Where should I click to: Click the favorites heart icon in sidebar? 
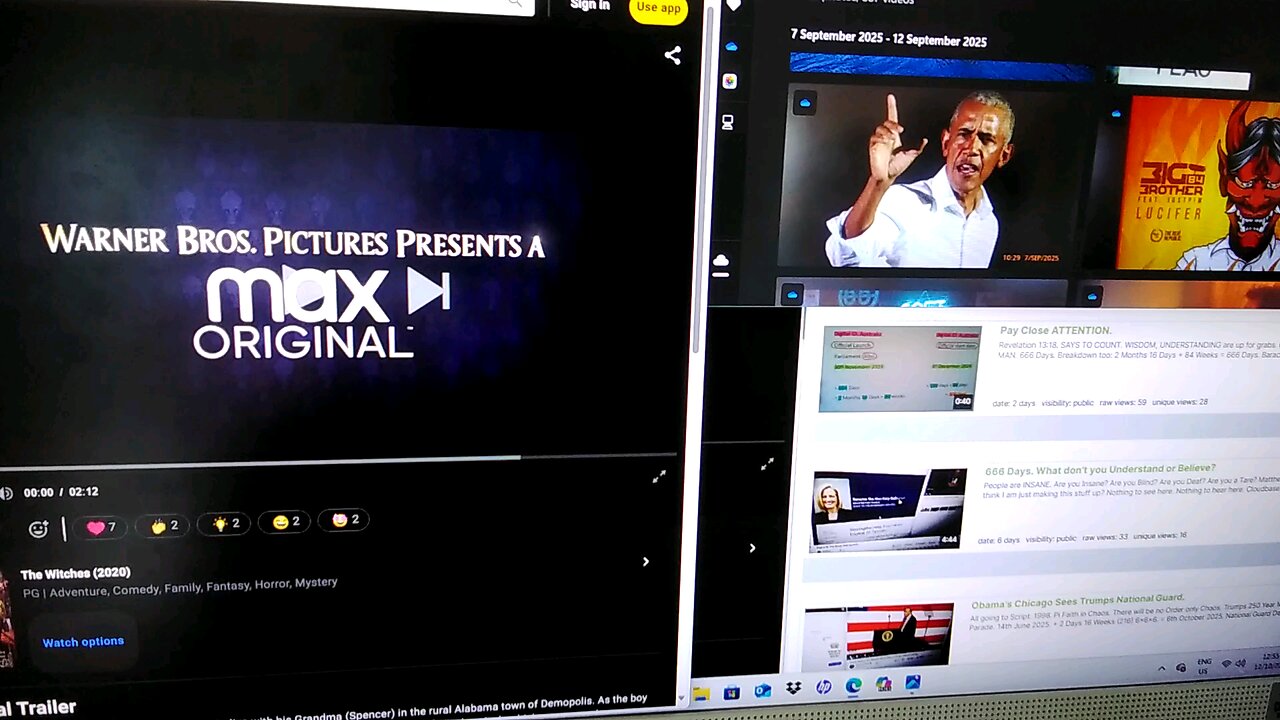pyautogui.click(x=734, y=6)
